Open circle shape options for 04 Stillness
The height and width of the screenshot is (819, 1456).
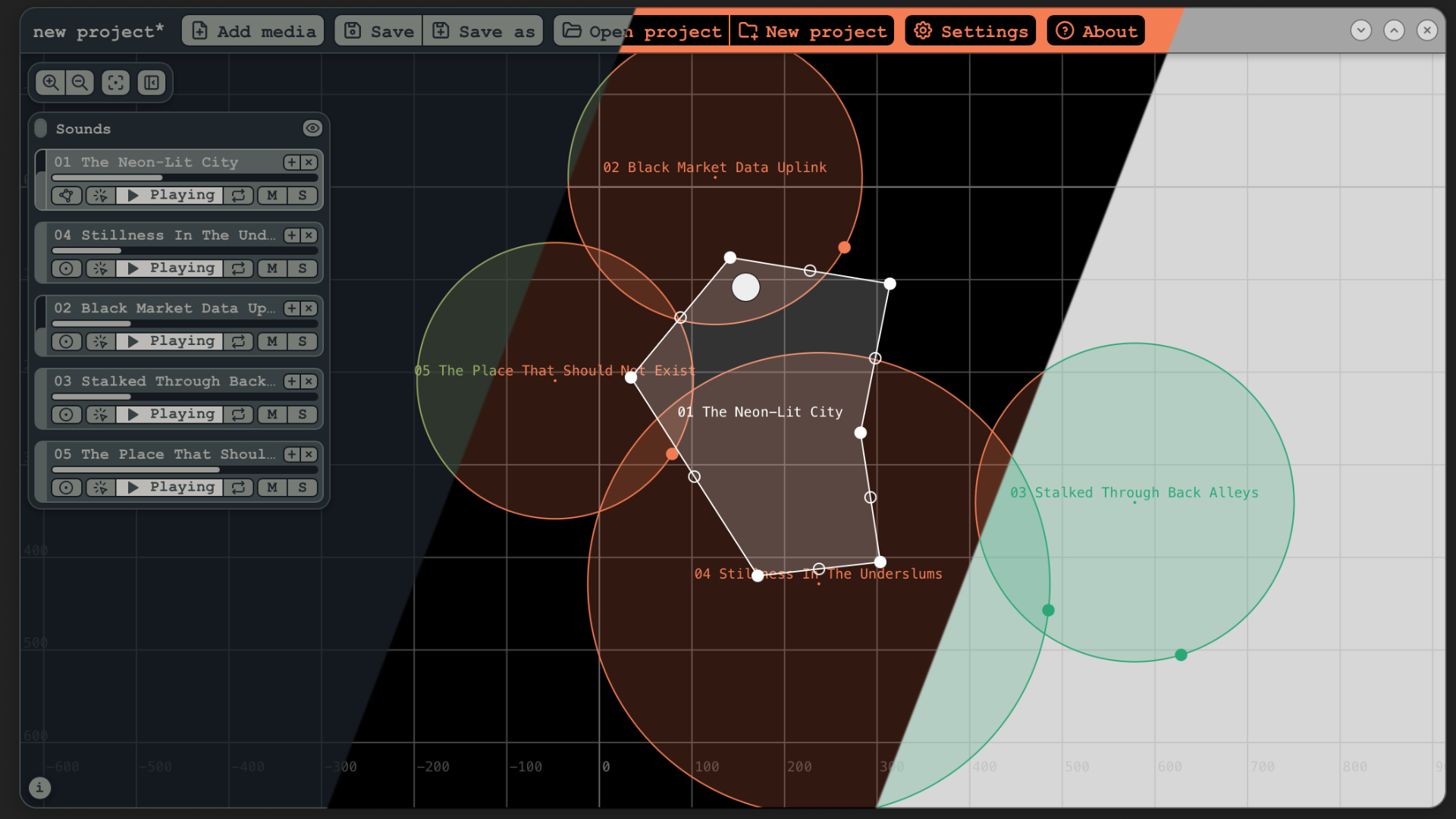67,268
